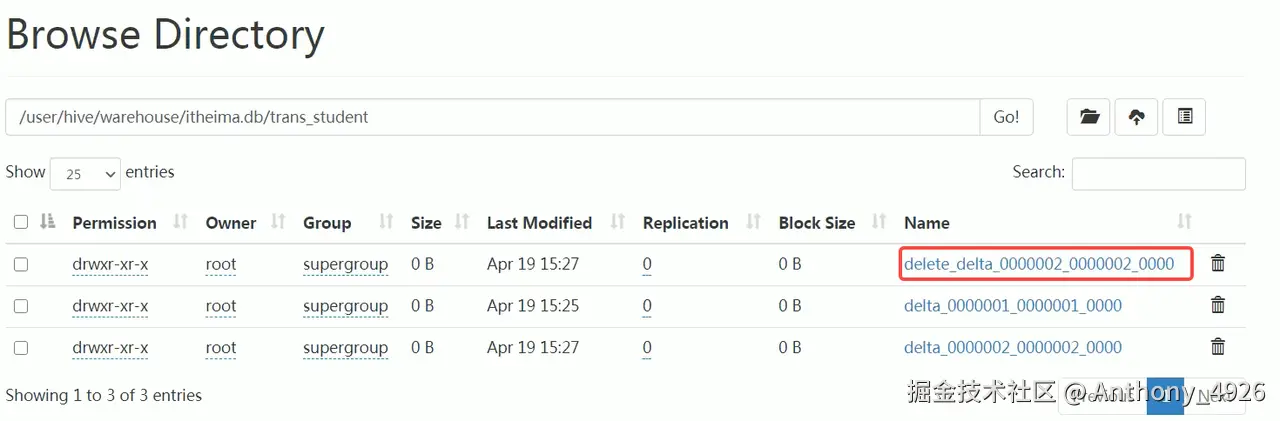Open the delete_delta_0000002_0000002_0000 directory link

tap(1039, 264)
